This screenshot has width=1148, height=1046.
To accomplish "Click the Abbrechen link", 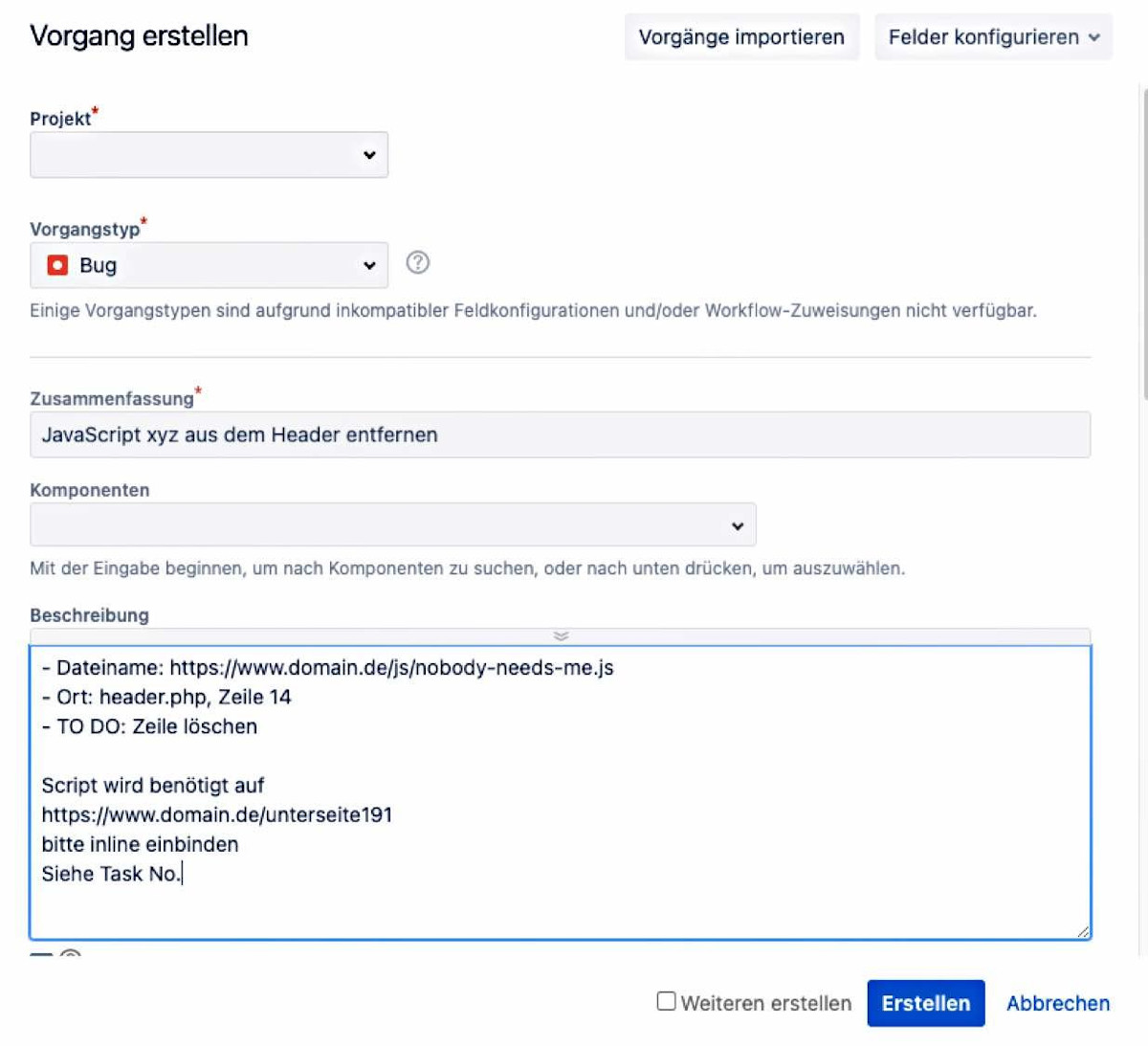I will tap(1058, 1003).
